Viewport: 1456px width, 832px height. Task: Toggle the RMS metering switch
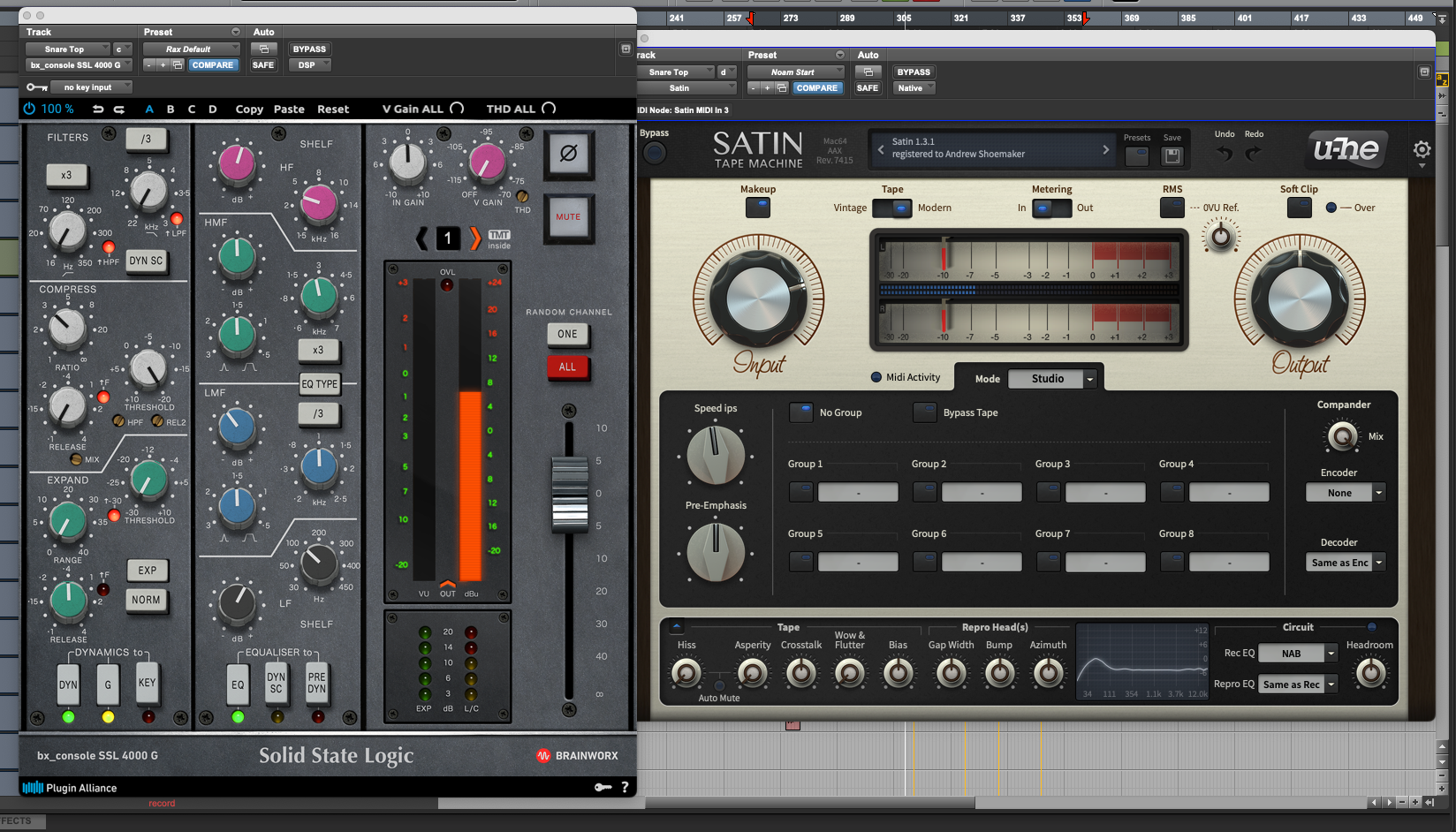tap(1172, 208)
